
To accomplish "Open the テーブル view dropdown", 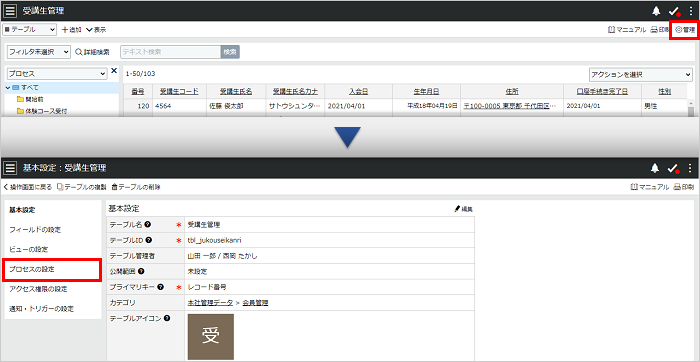I will pos(30,30).
